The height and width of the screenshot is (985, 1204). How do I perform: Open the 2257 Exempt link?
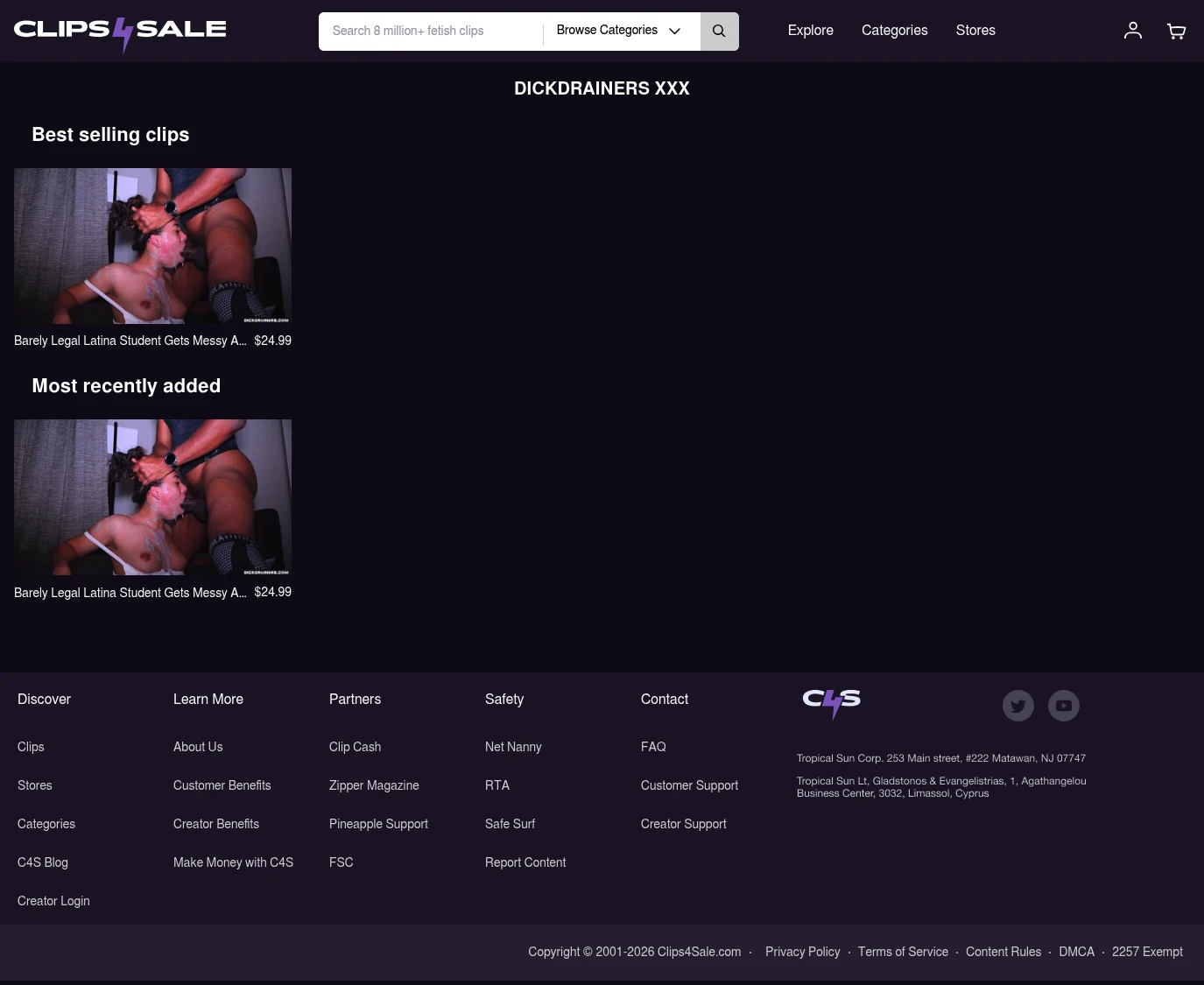pos(1147,952)
